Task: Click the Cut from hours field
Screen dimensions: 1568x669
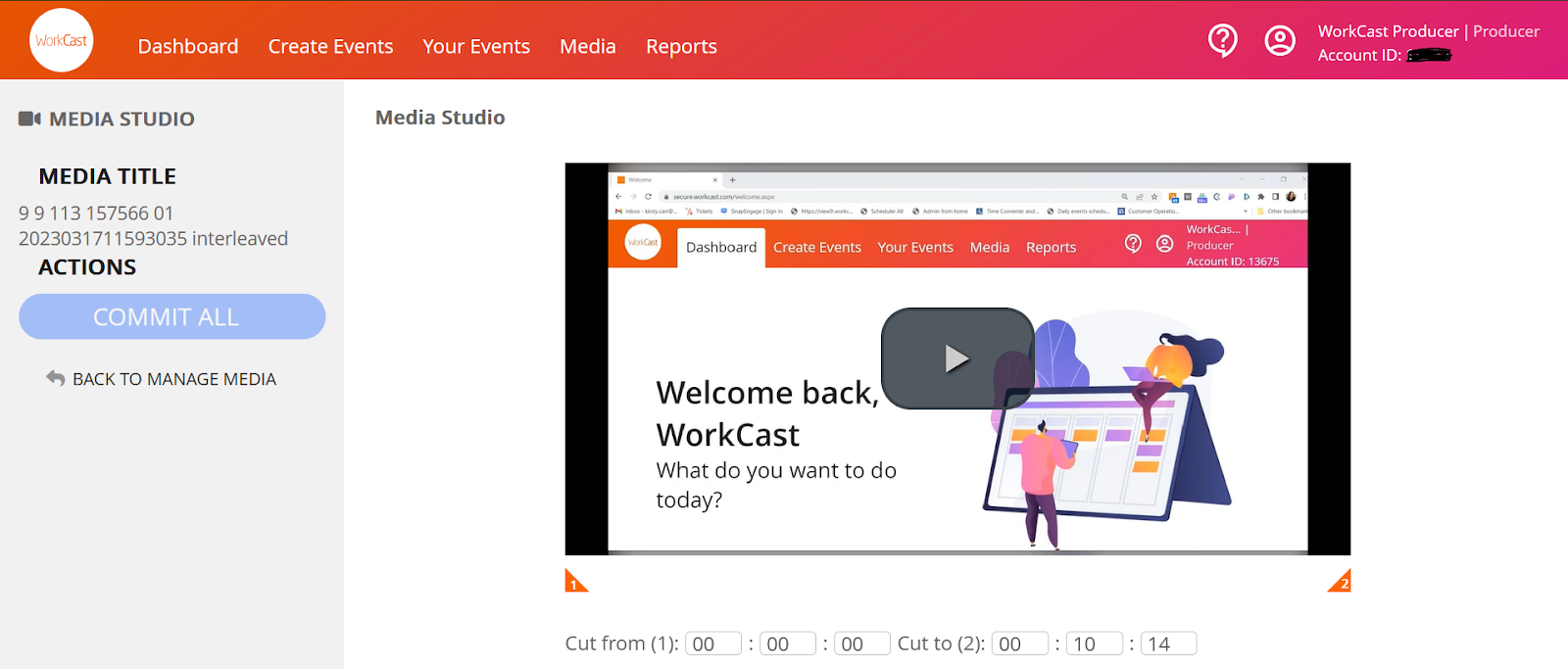Action: 713,644
